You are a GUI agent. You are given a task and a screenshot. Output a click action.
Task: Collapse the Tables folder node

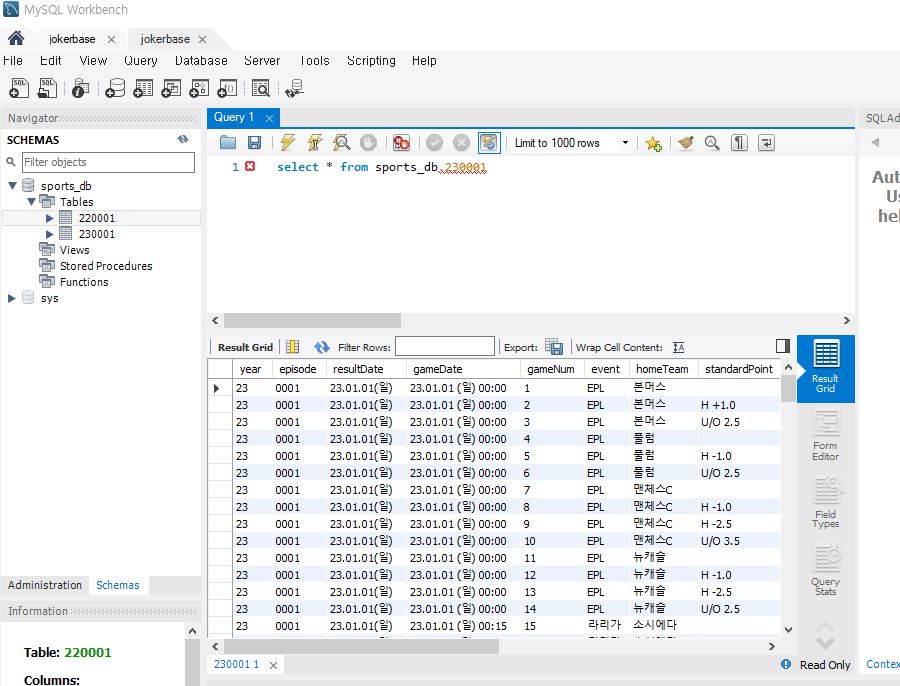click(32, 201)
